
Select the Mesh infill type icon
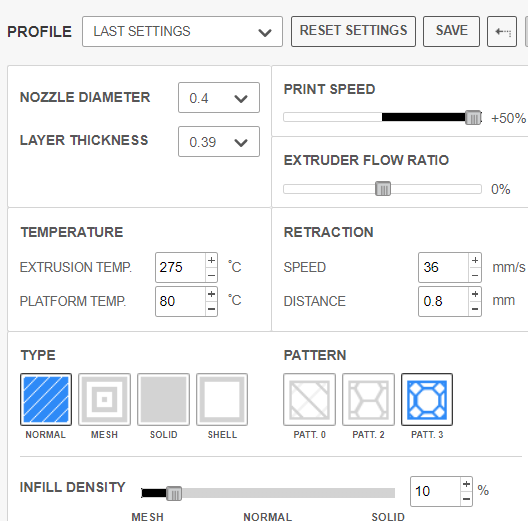point(104,399)
